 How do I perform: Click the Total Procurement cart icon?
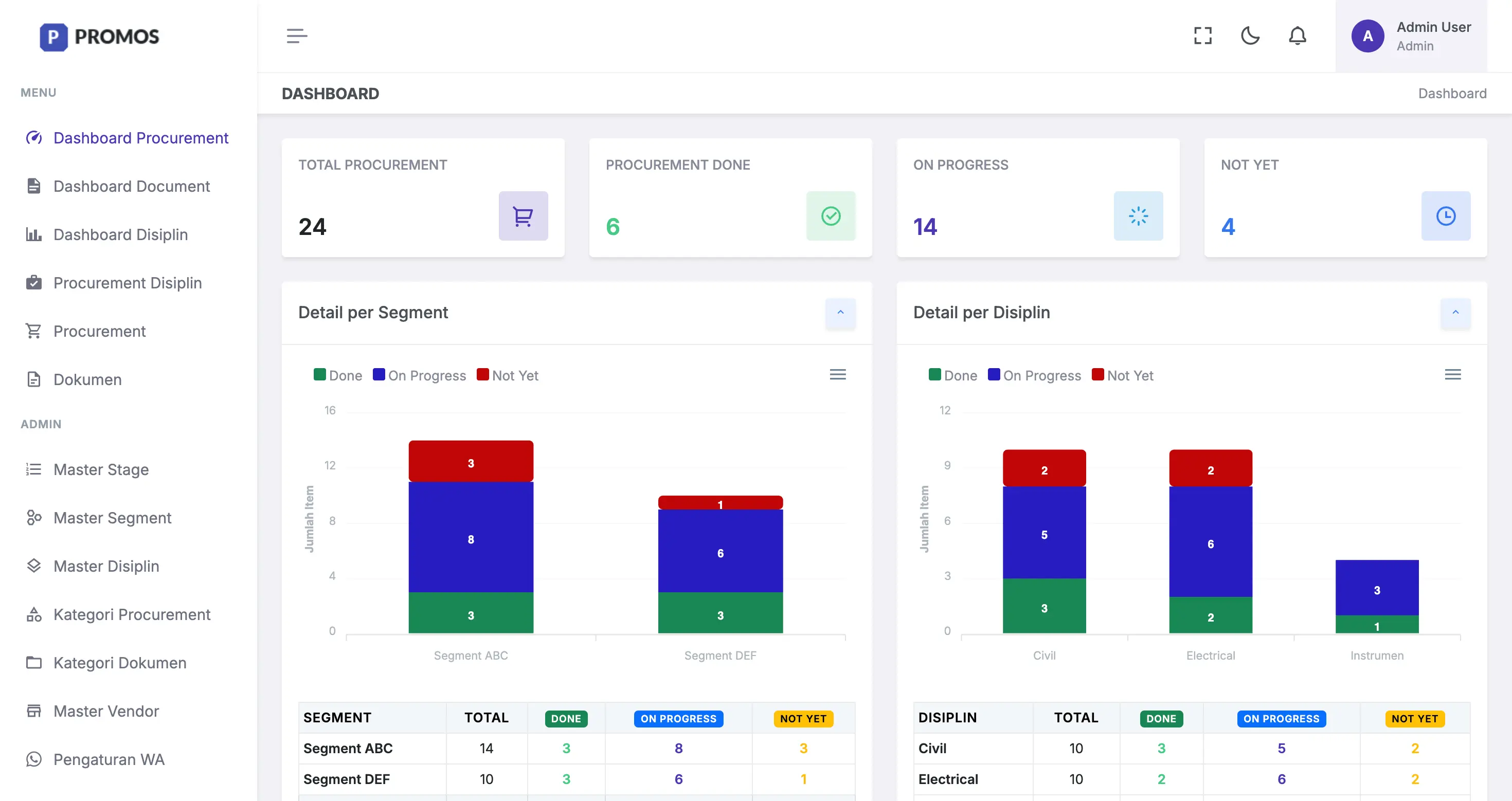[x=523, y=216]
